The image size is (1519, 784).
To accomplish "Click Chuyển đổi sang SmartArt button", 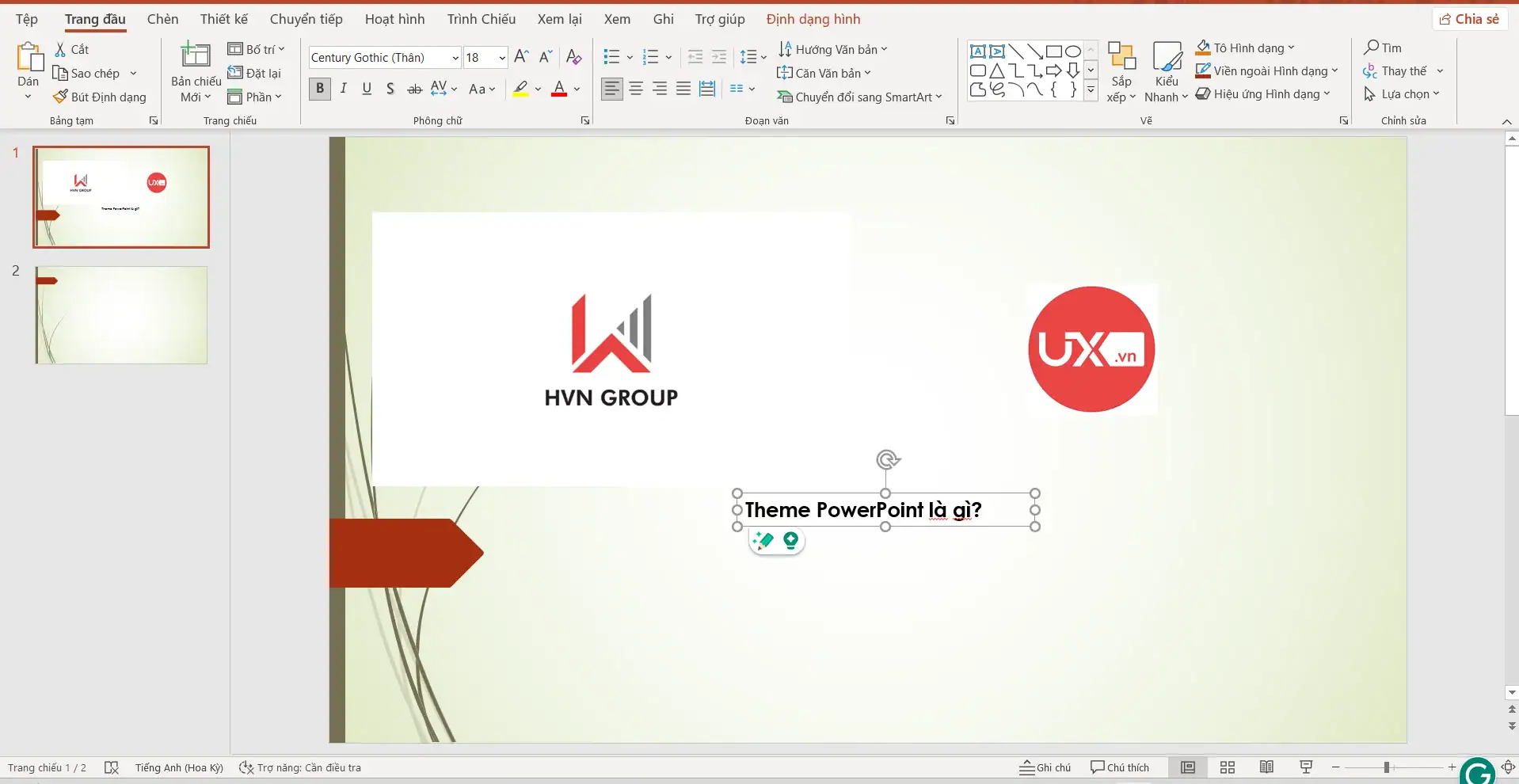I will click(x=859, y=97).
